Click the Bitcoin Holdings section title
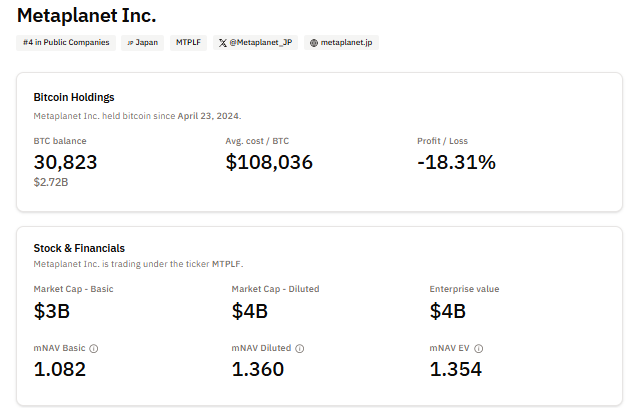Screen dimensions: 633x408 coord(73,98)
